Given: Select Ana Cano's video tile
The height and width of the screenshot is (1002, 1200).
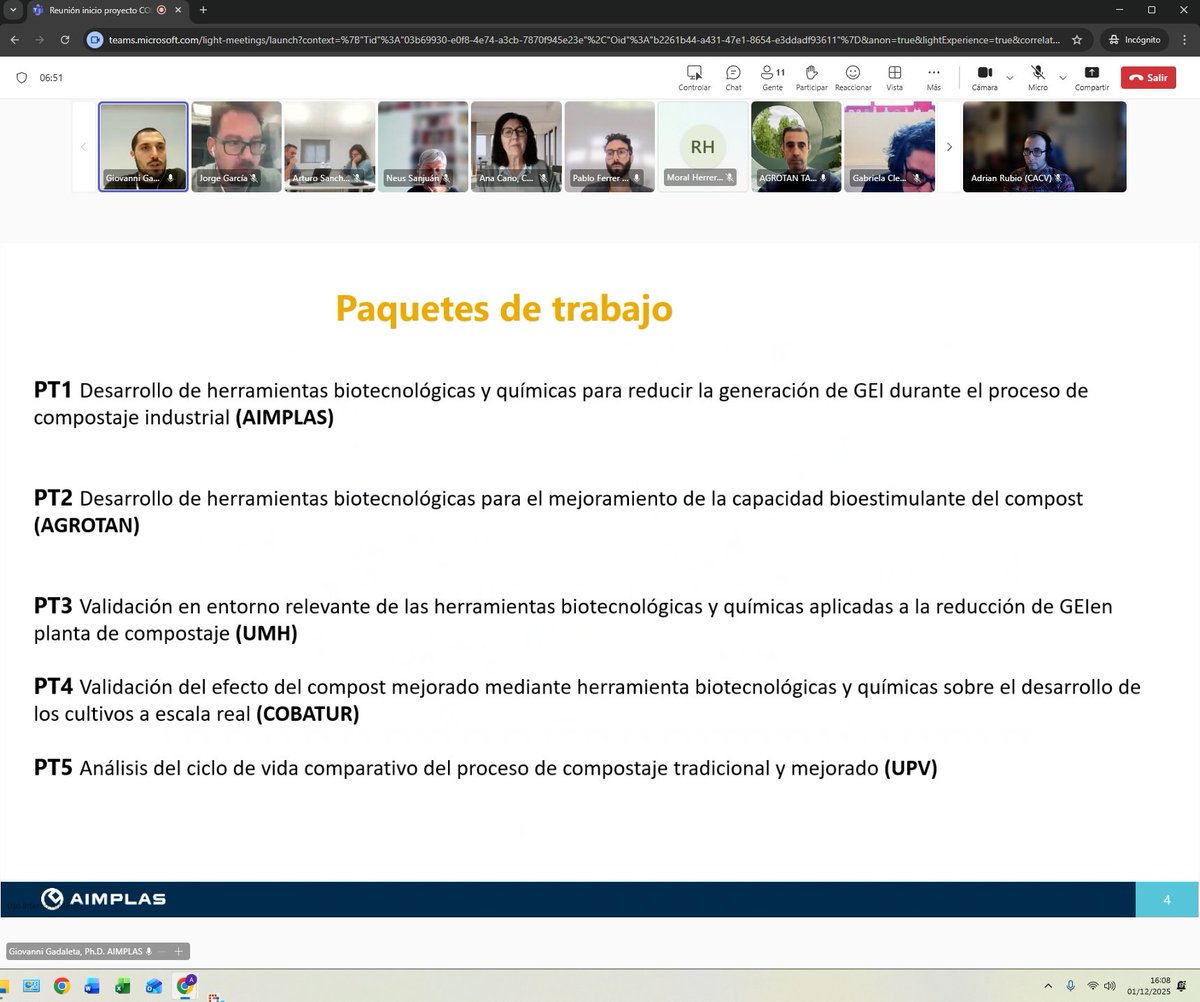Looking at the screenshot, I should 516,147.
